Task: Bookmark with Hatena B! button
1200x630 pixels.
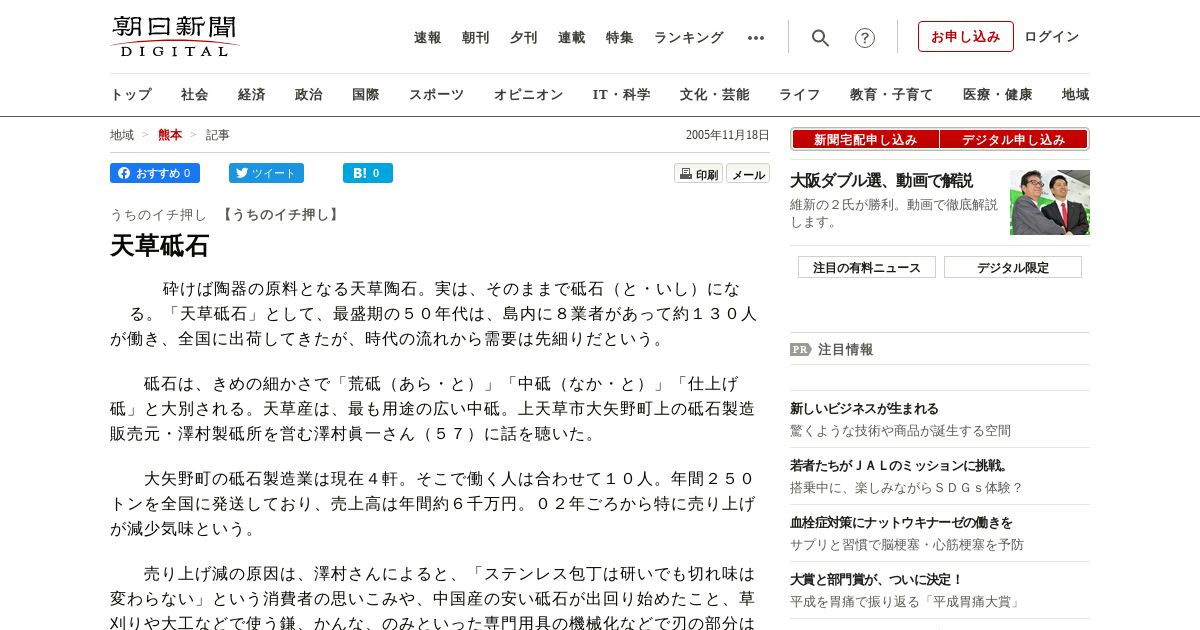Action: click(368, 173)
